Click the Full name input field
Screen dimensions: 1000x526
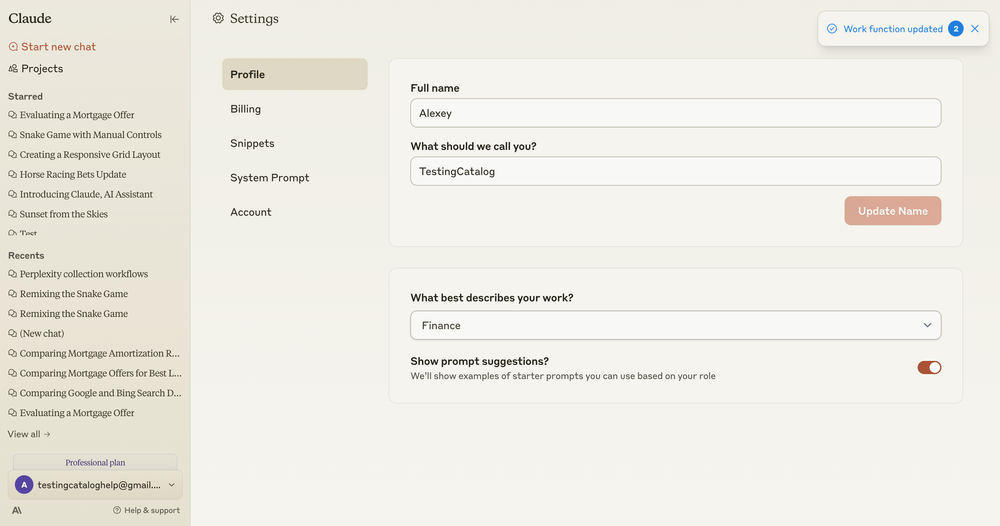point(675,113)
